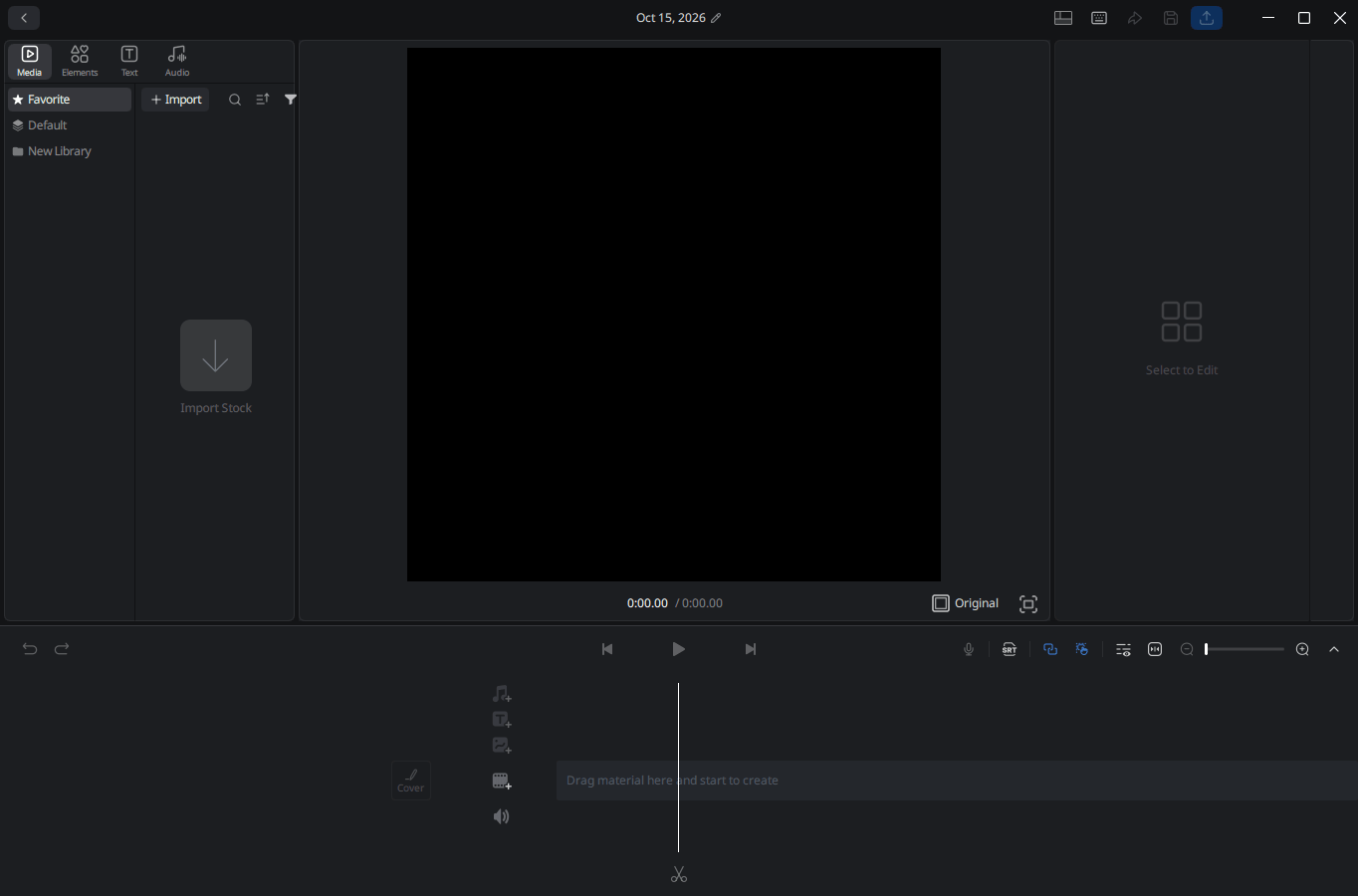Open track visibility settings icon
1358x896 pixels.
coord(1123,649)
